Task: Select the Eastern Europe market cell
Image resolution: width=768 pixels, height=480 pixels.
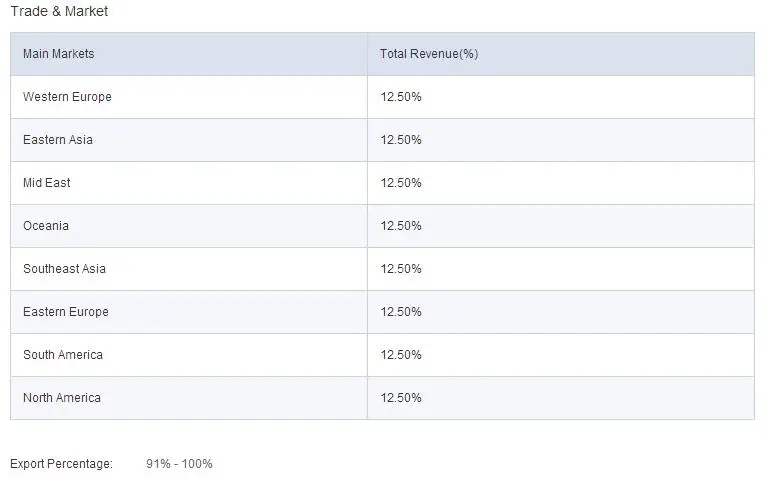Action: [65, 312]
